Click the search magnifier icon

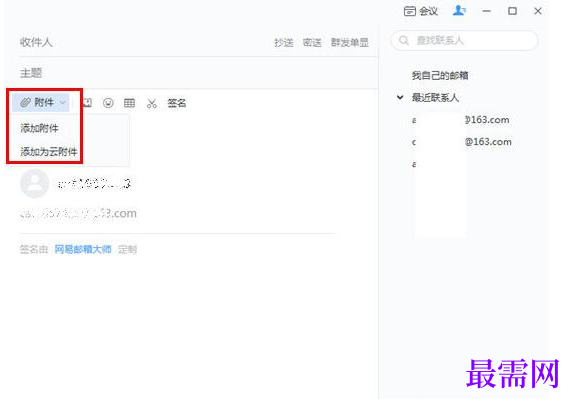click(404, 40)
